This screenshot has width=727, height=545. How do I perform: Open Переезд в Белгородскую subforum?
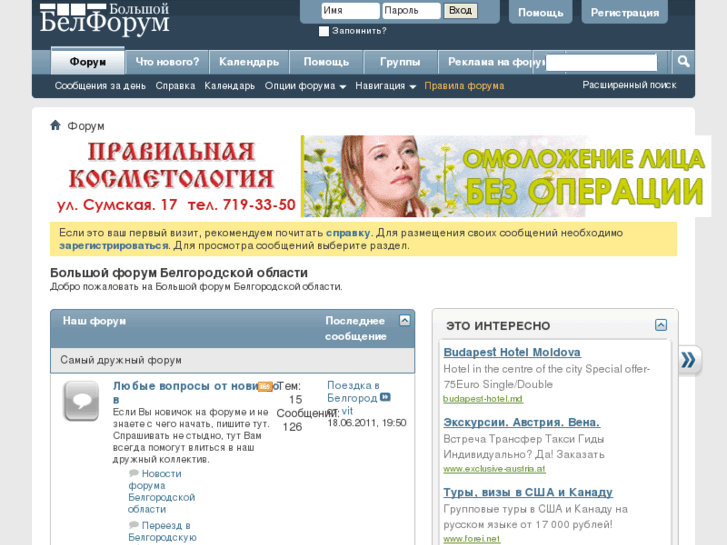pos(162,532)
